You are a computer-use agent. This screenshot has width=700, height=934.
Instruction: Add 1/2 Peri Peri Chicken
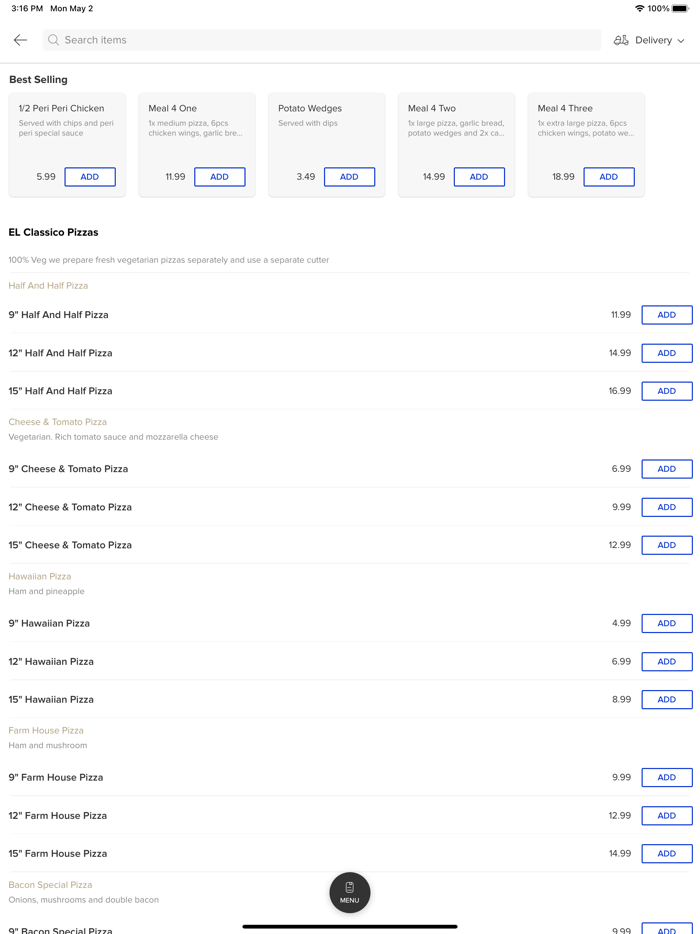click(x=90, y=177)
